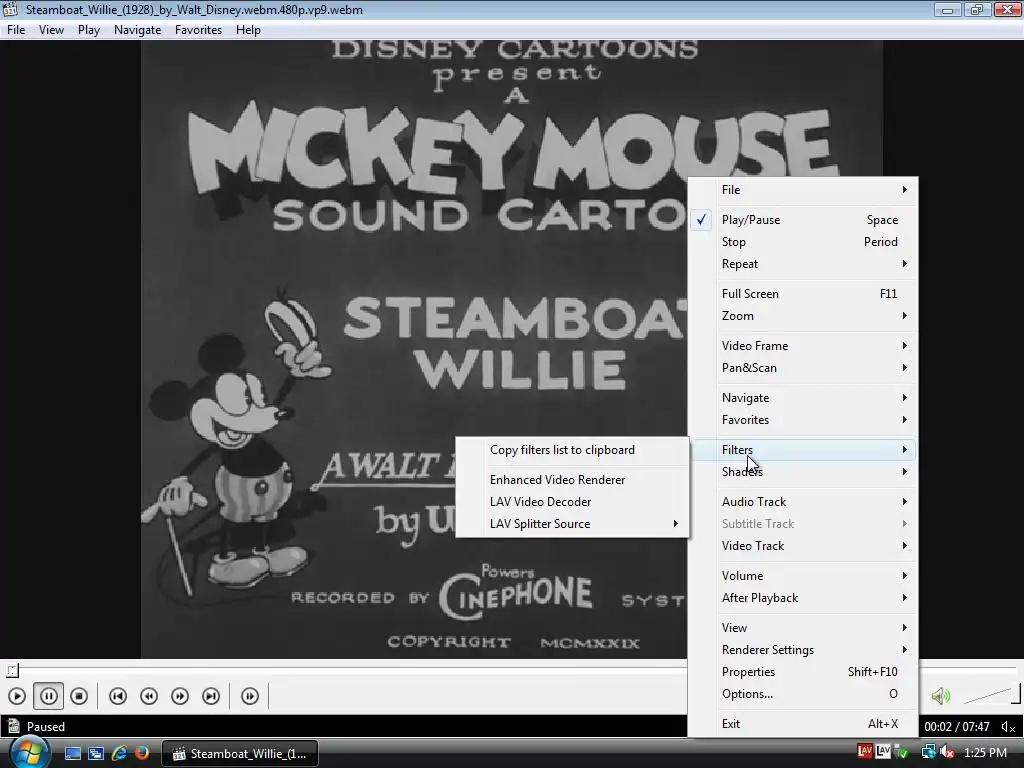Expand the Repeat submenu

(x=803, y=264)
